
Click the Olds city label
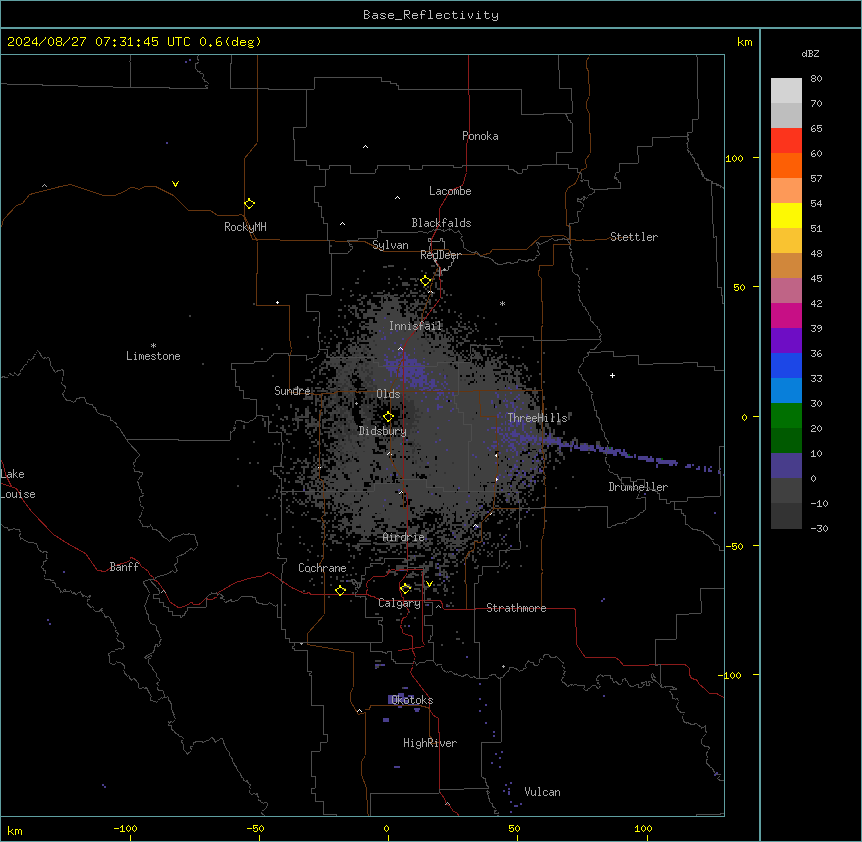388,394
